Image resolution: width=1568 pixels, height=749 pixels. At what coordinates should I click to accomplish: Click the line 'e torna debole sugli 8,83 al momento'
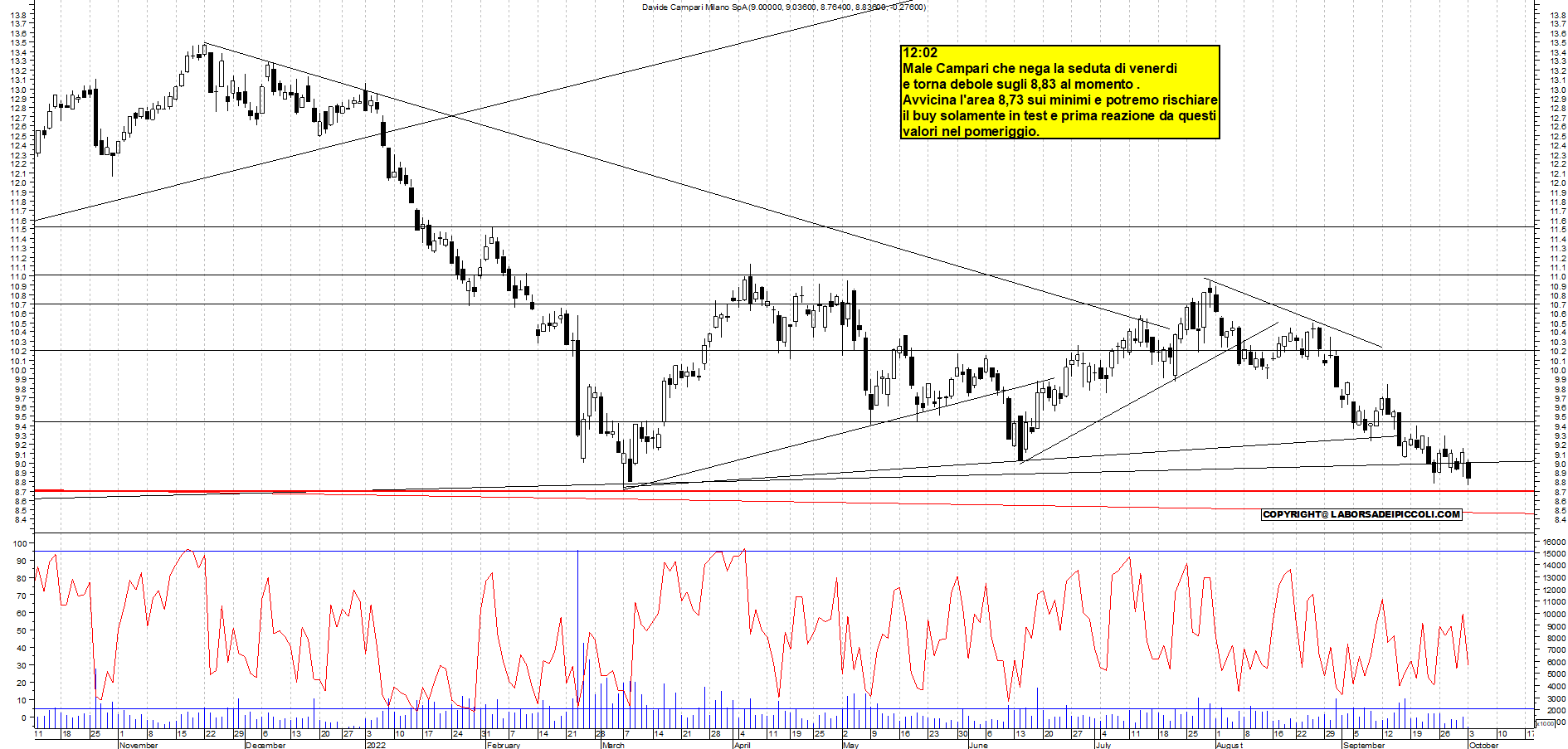(x=1020, y=84)
